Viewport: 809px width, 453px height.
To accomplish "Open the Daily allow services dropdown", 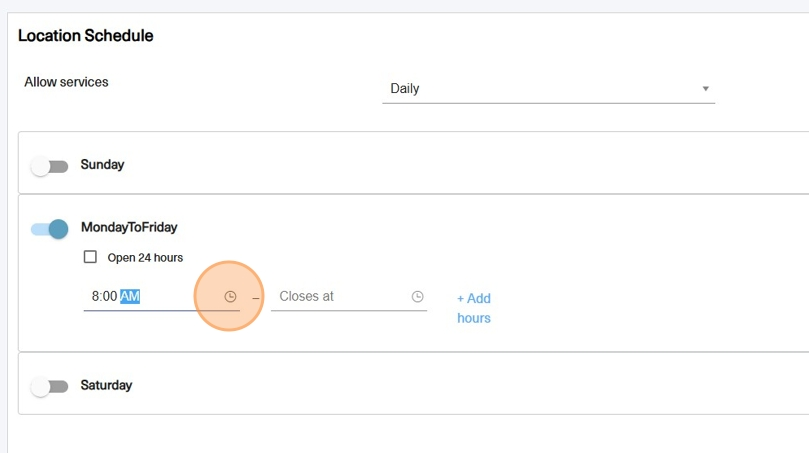I will click(548, 89).
